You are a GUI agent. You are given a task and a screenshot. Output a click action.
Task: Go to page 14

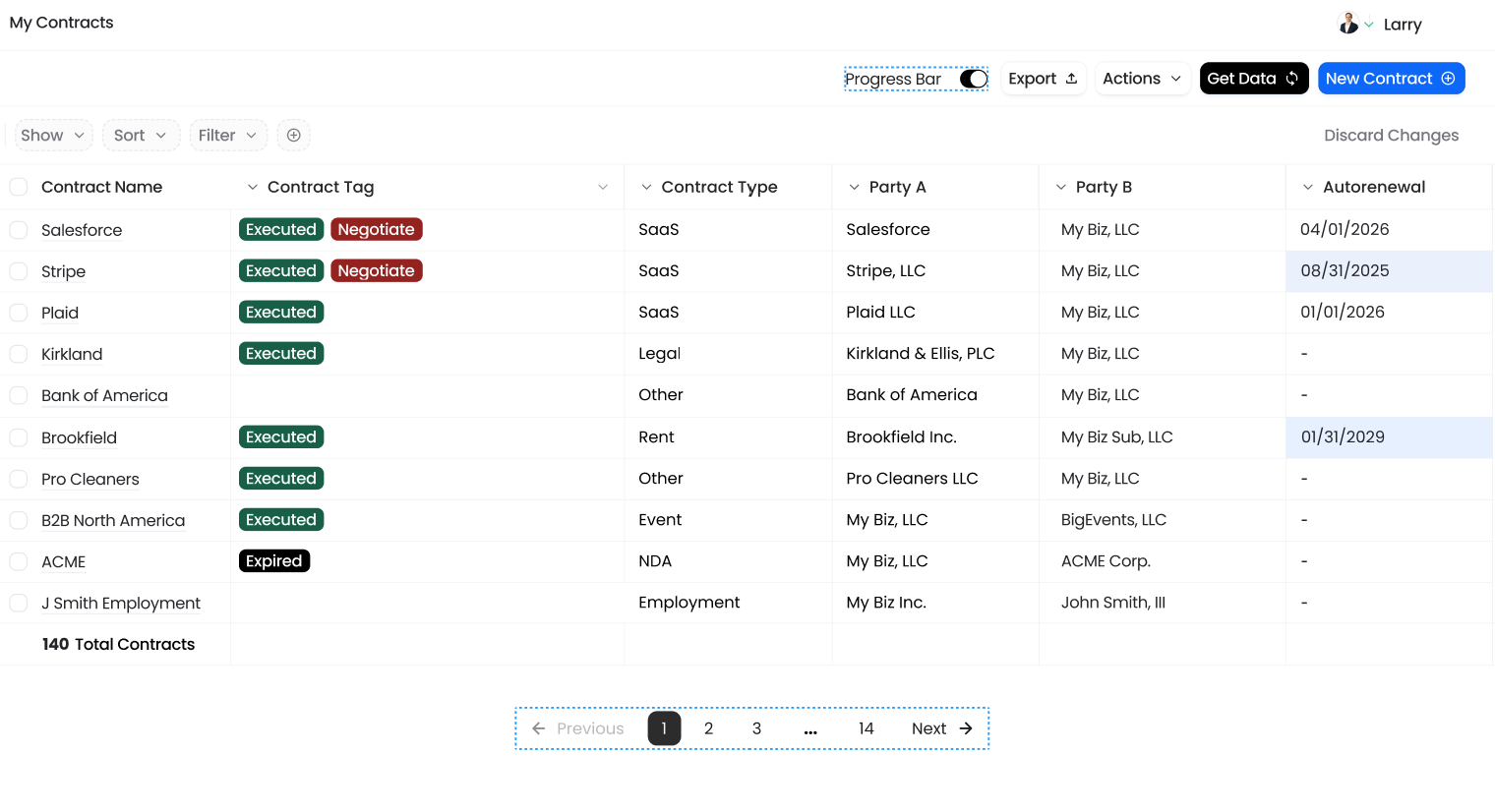[866, 728]
